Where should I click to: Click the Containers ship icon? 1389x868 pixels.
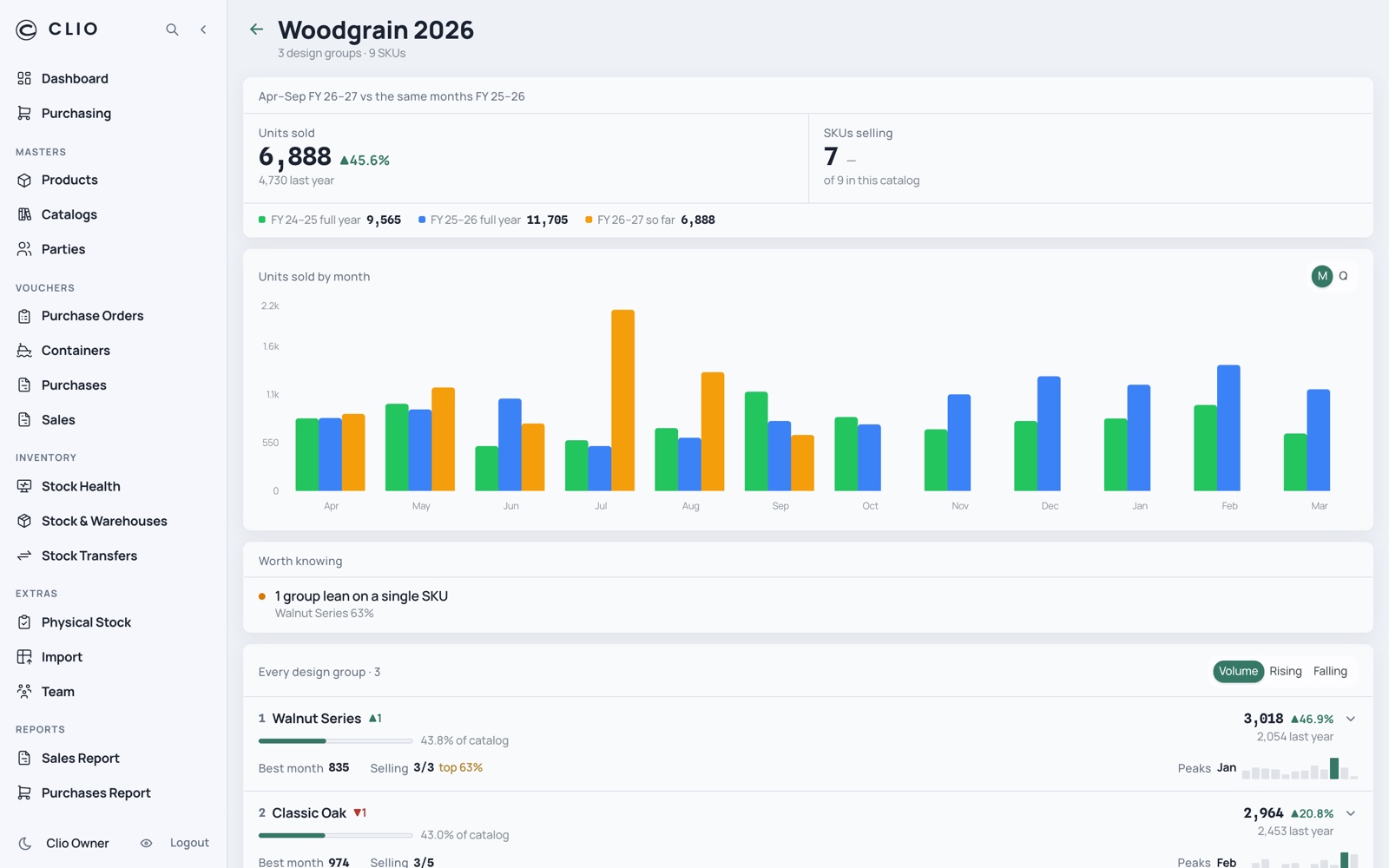[x=24, y=351]
